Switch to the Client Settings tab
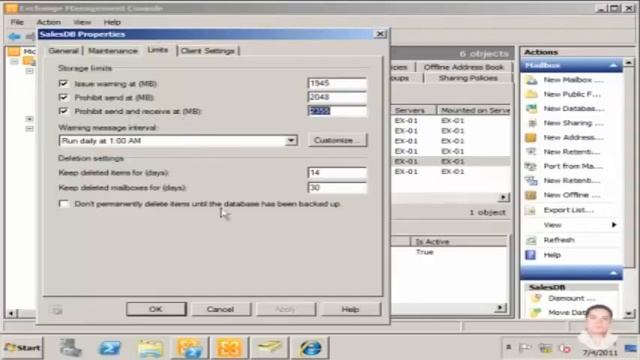 [208, 51]
